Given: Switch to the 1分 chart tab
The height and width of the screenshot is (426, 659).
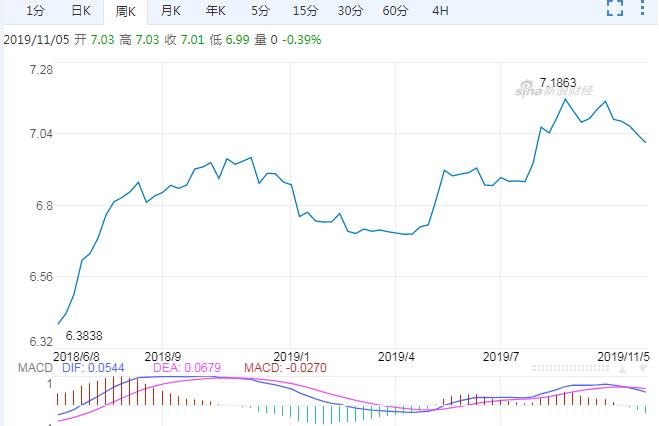Looking at the screenshot, I should coord(35,11).
